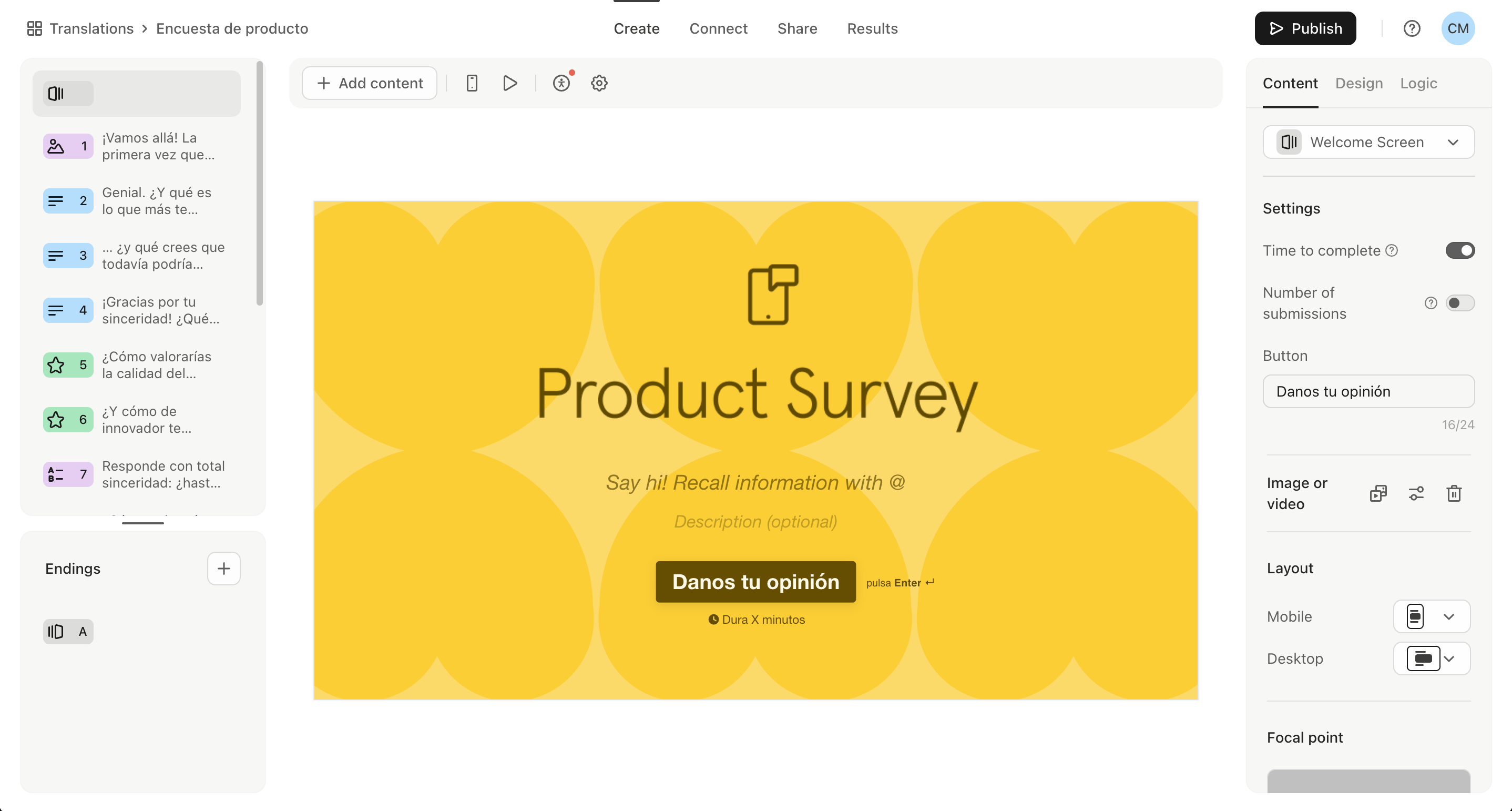Enable the Number of submissions toggle

pyautogui.click(x=1460, y=302)
